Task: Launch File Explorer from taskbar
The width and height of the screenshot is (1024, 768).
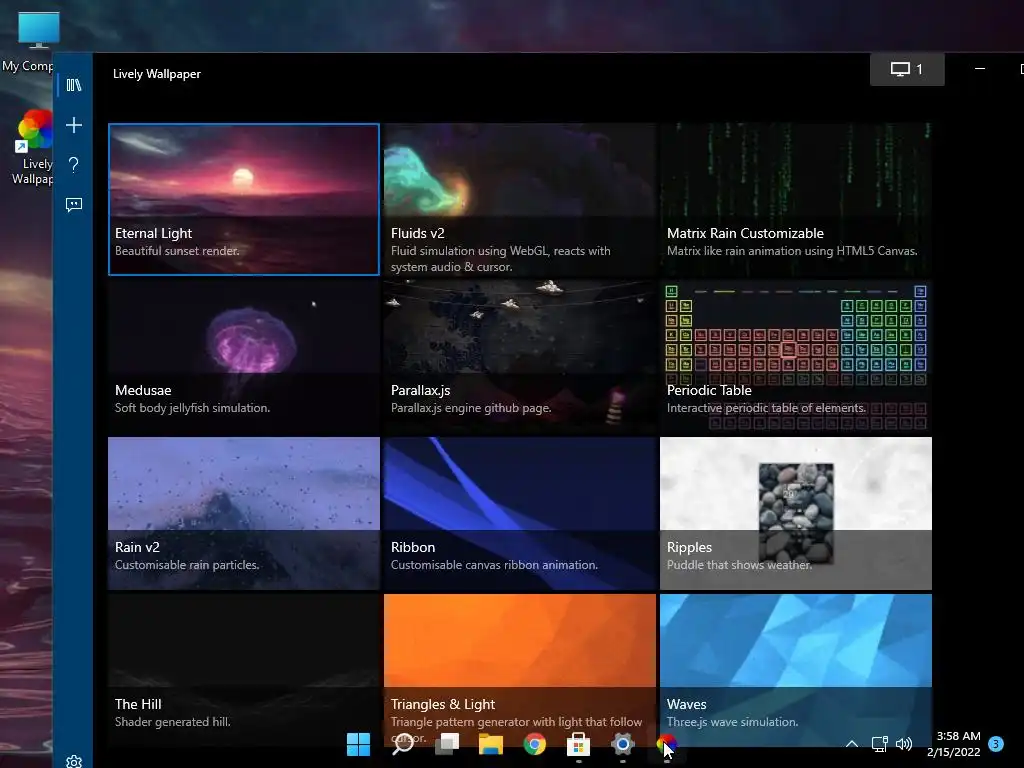Action: [x=490, y=744]
